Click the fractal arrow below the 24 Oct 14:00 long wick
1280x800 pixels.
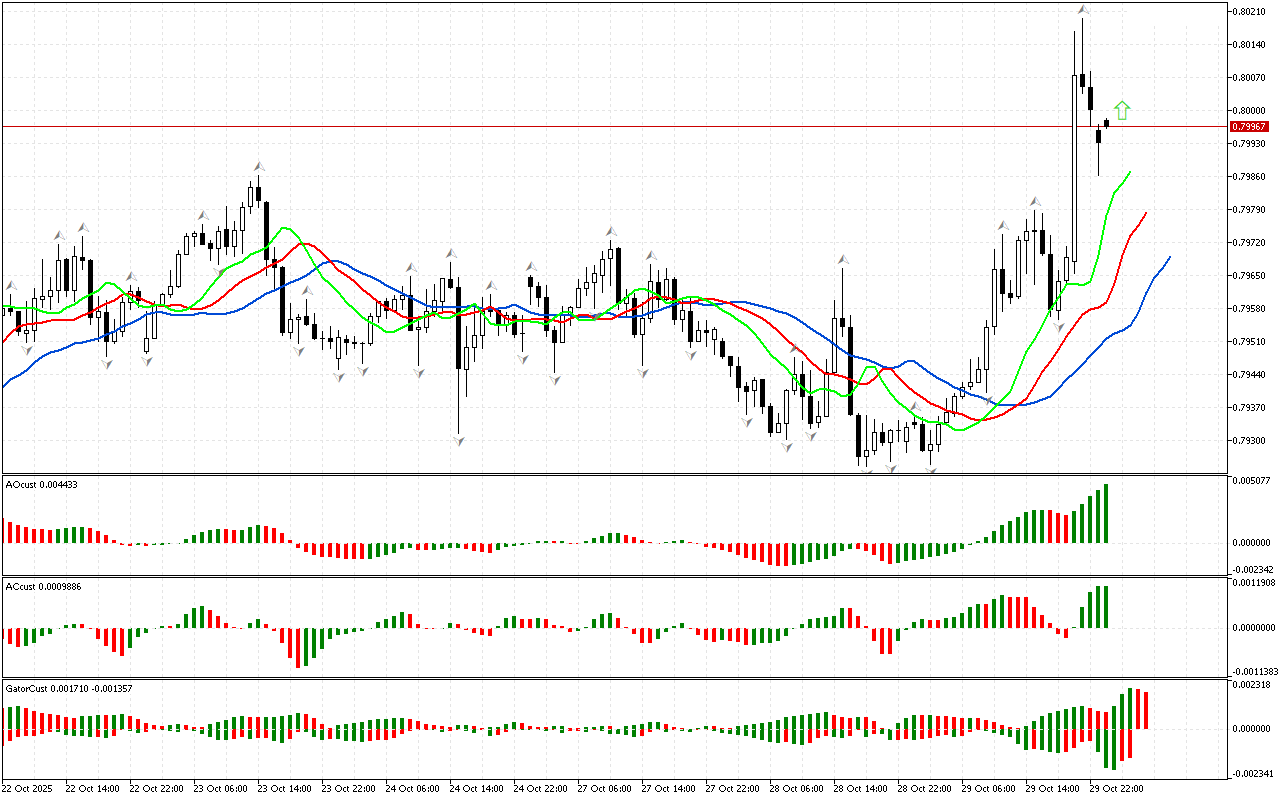(459, 440)
